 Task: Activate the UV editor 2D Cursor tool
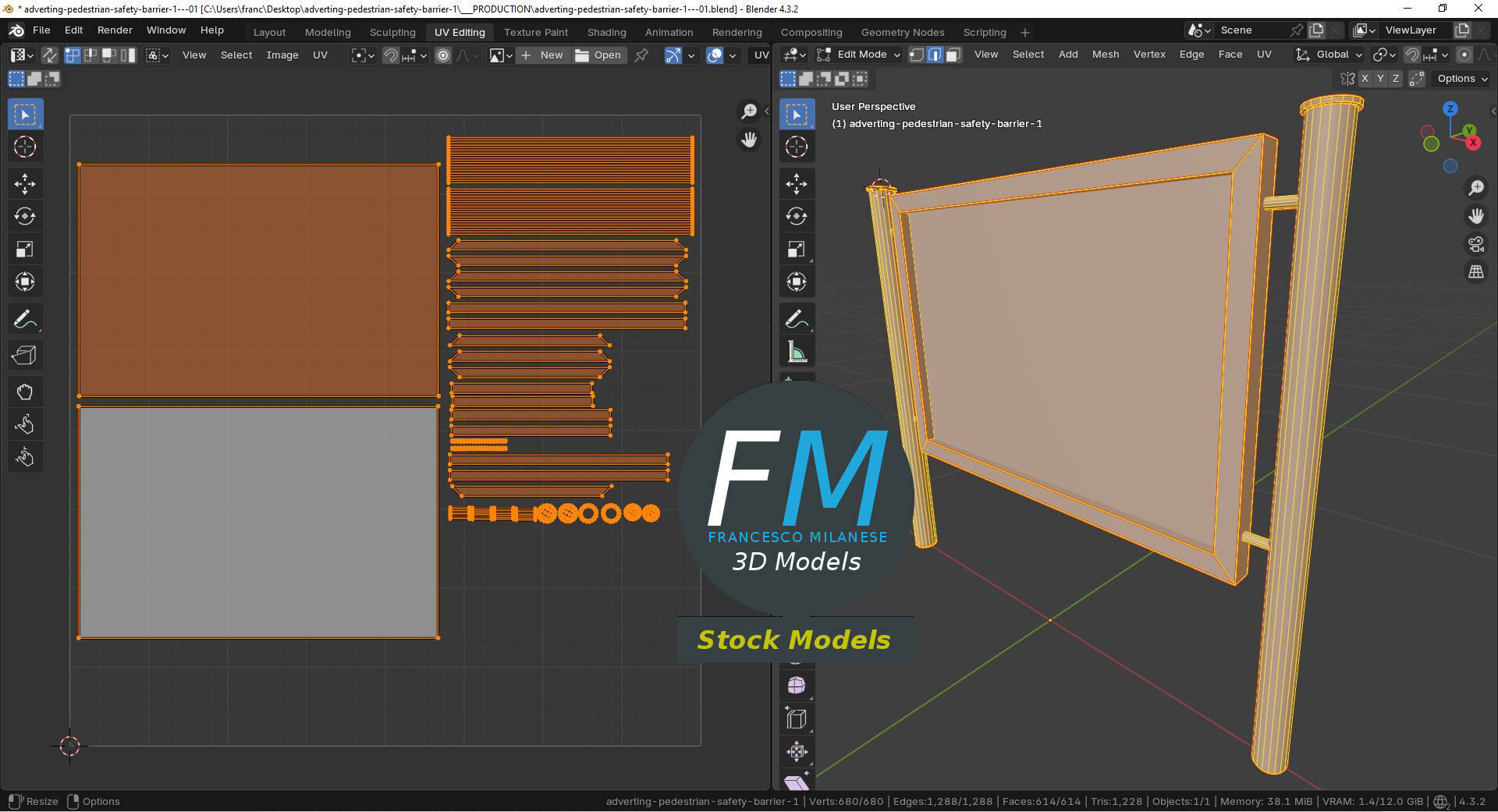(x=25, y=147)
